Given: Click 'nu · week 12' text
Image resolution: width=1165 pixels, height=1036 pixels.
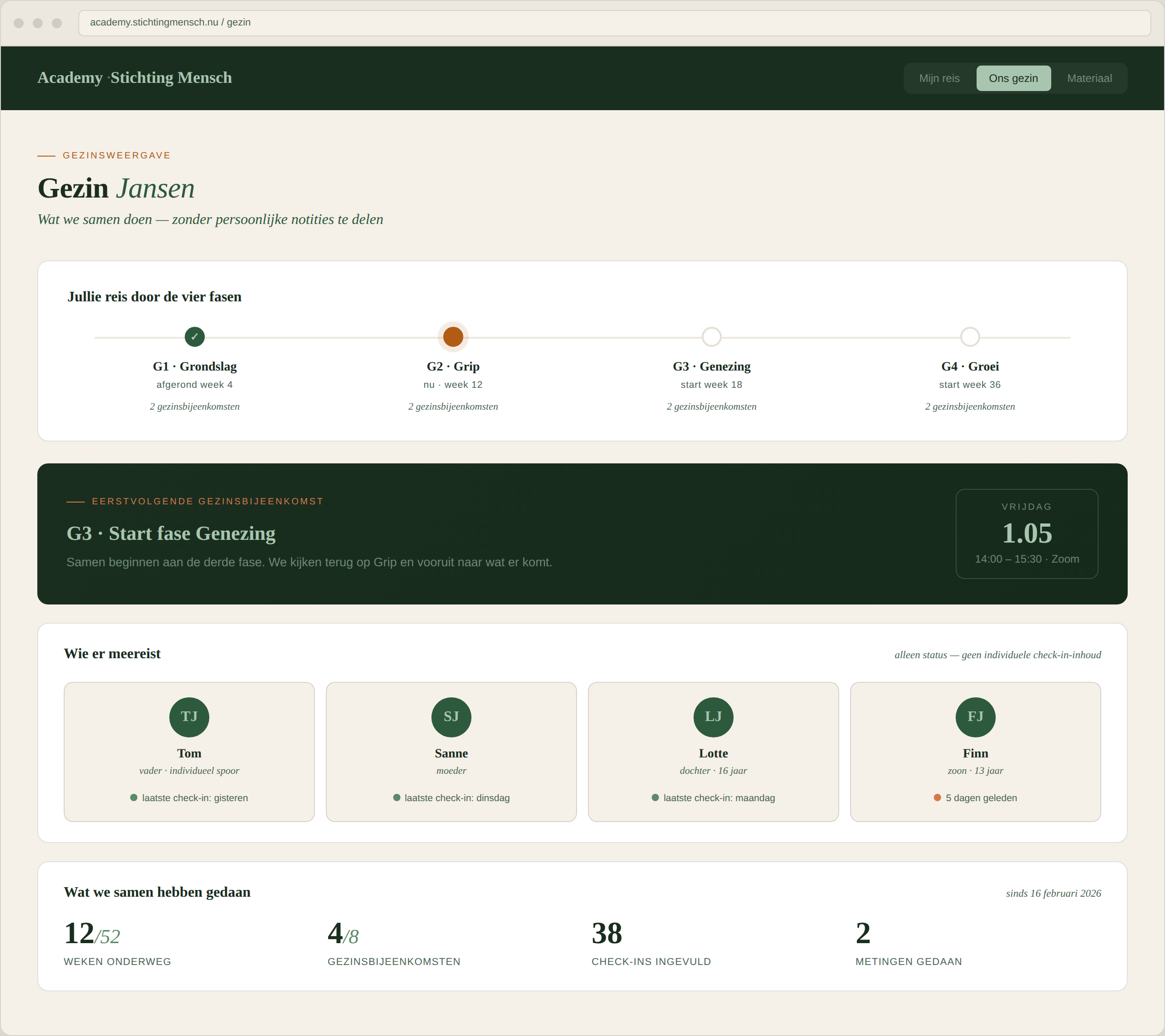Looking at the screenshot, I should click(x=453, y=384).
